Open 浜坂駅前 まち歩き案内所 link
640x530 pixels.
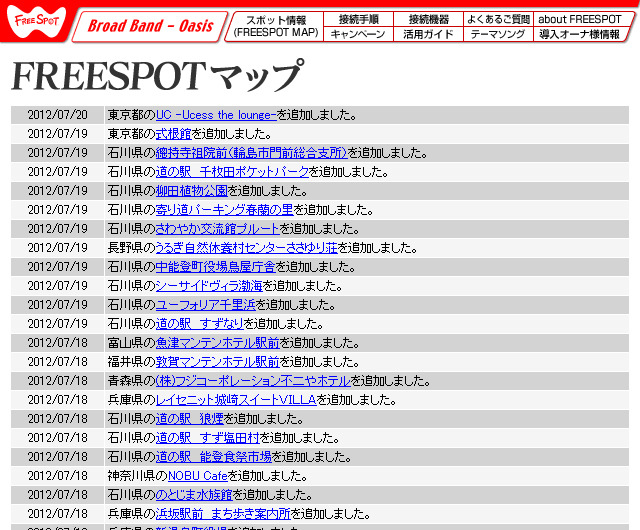tap(223, 514)
